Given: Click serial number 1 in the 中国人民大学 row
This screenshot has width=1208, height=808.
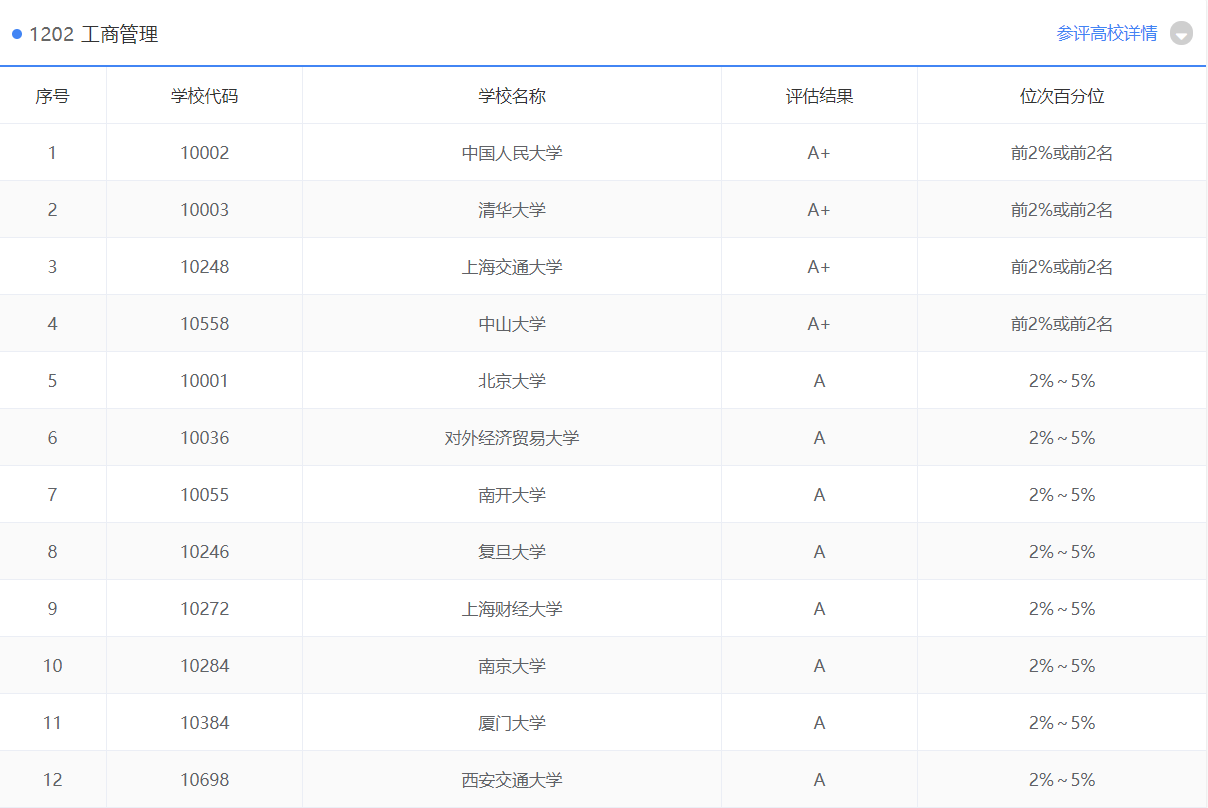Looking at the screenshot, I should 52,153.
